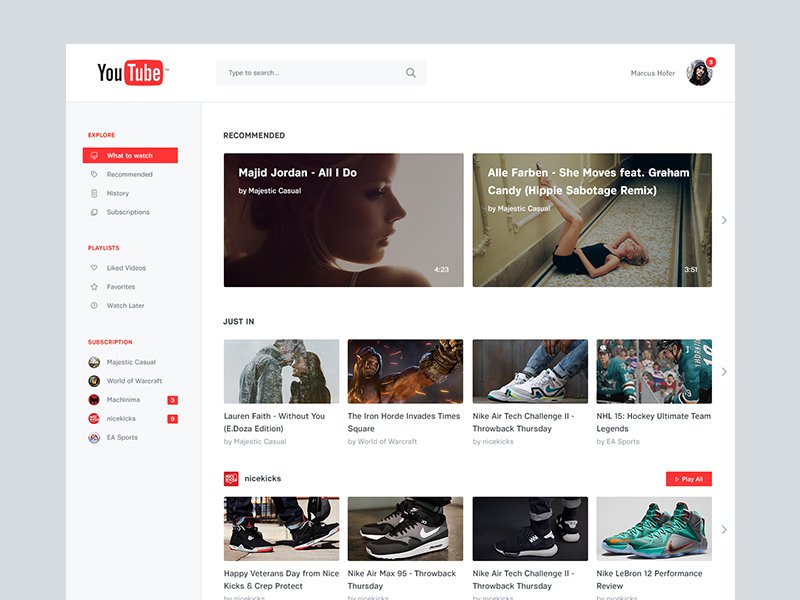Open The Iron Horde Invades thumbnail

point(406,371)
